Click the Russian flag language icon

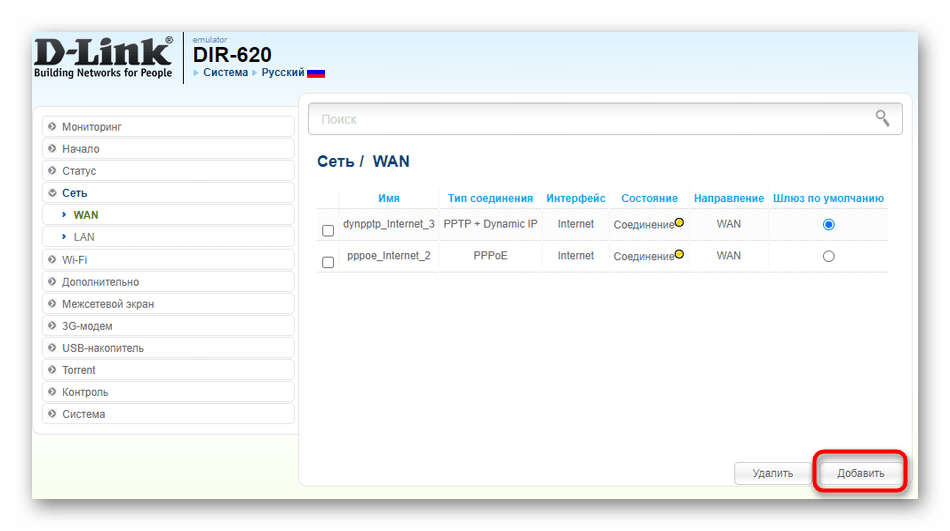pyautogui.click(x=316, y=73)
